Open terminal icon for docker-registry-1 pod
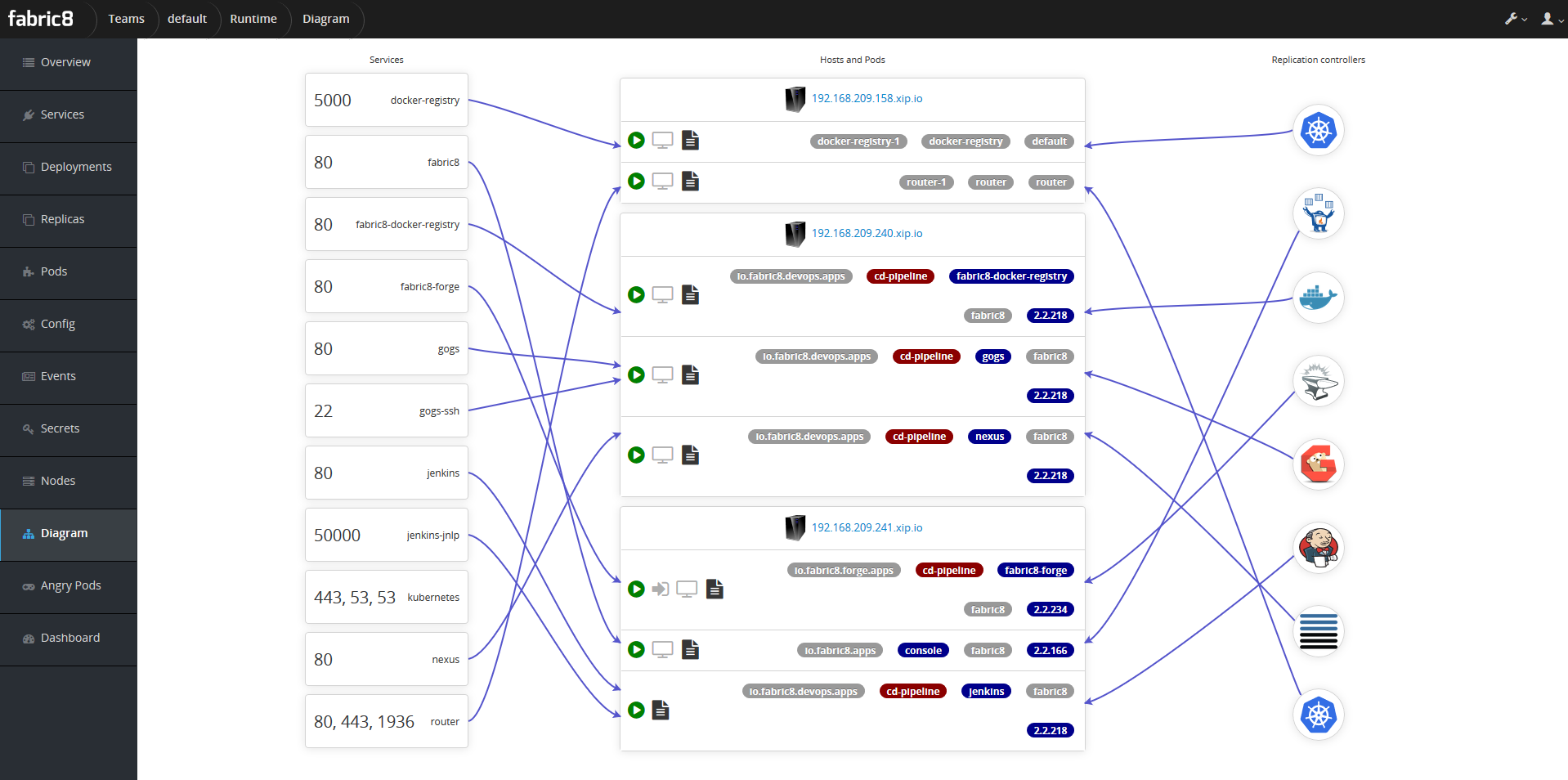The width and height of the screenshot is (1568, 780). tap(662, 141)
